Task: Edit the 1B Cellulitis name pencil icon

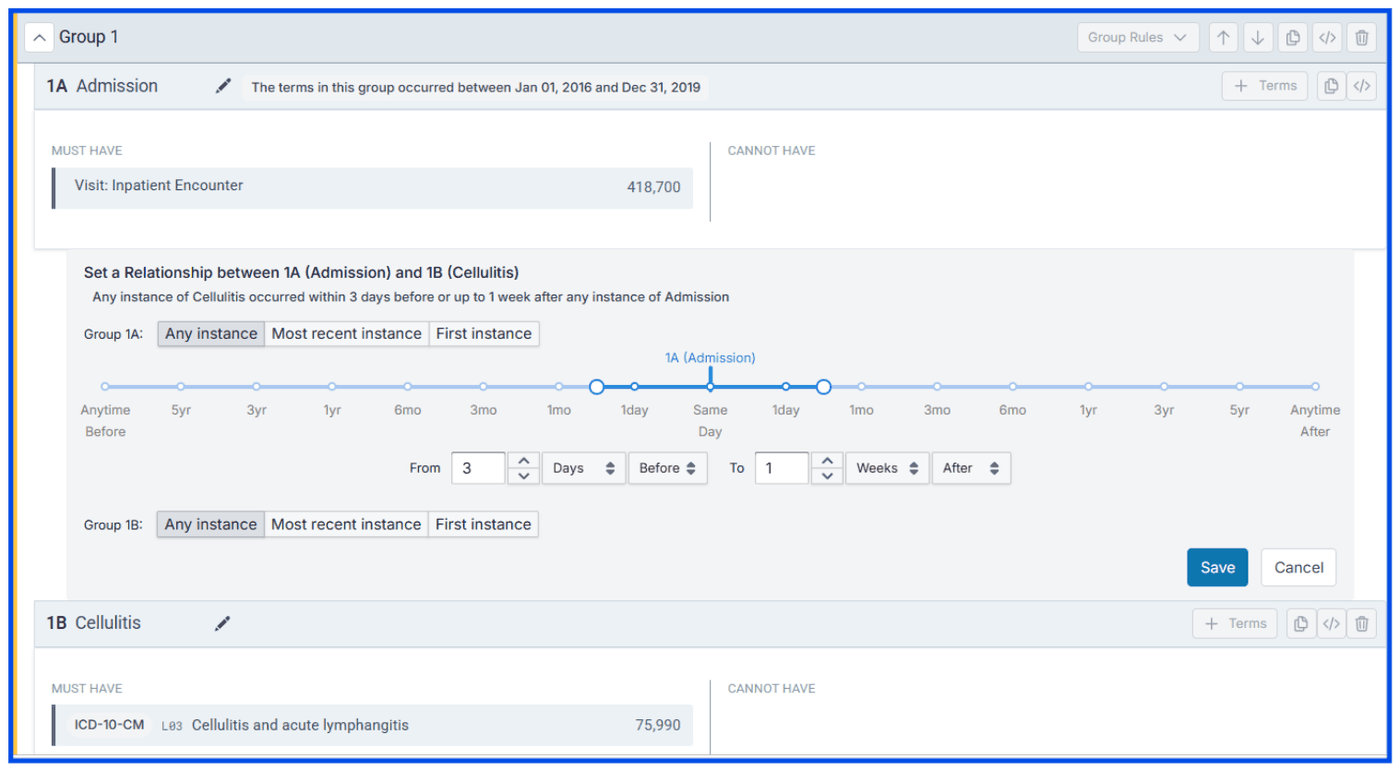Action: pos(222,624)
